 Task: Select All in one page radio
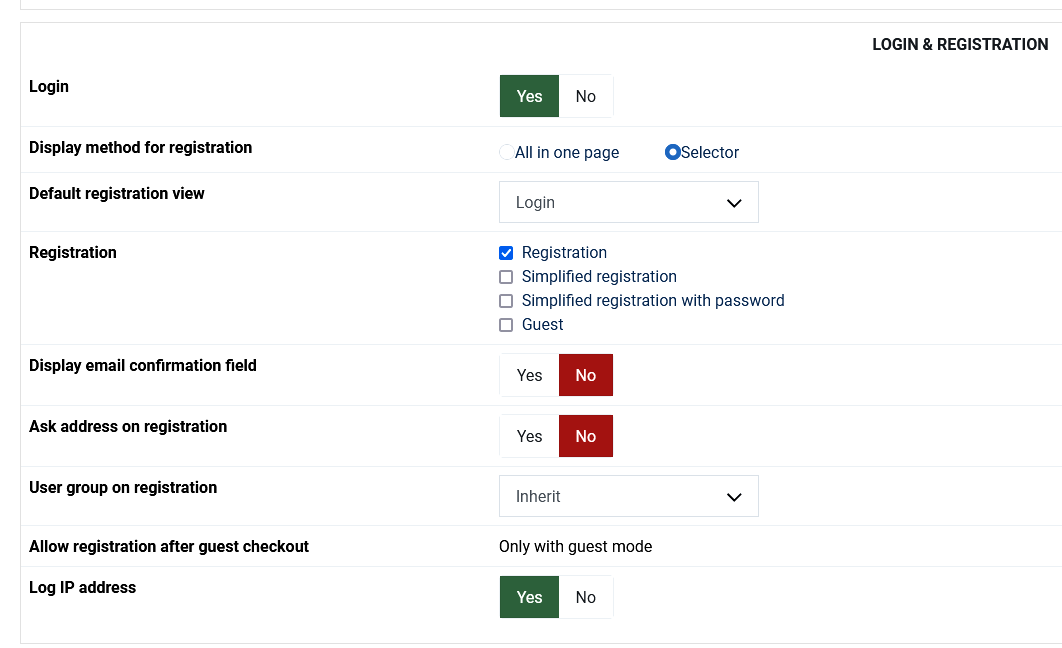[507, 152]
